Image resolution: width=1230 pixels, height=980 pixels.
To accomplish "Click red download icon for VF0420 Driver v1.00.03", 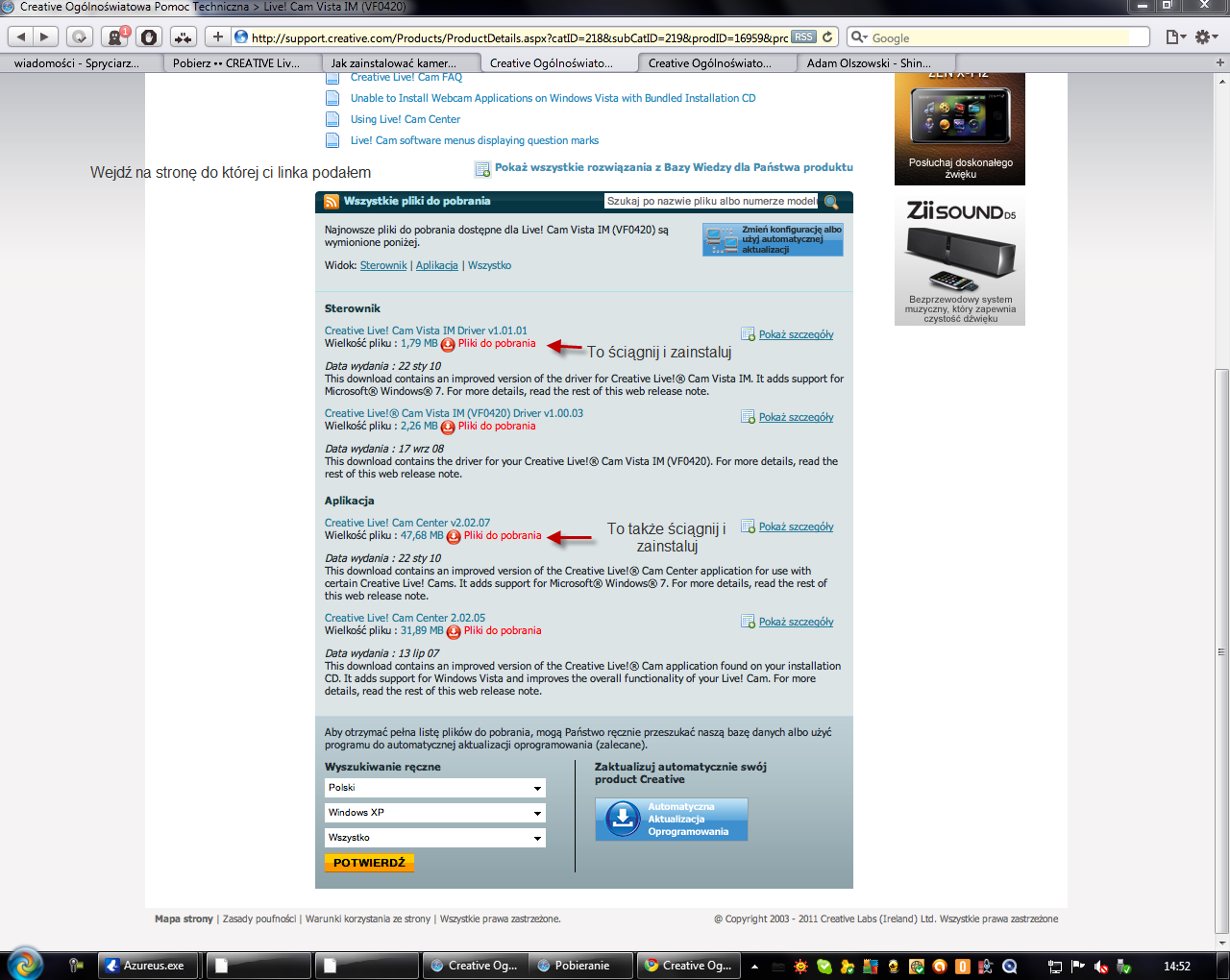I will point(448,427).
